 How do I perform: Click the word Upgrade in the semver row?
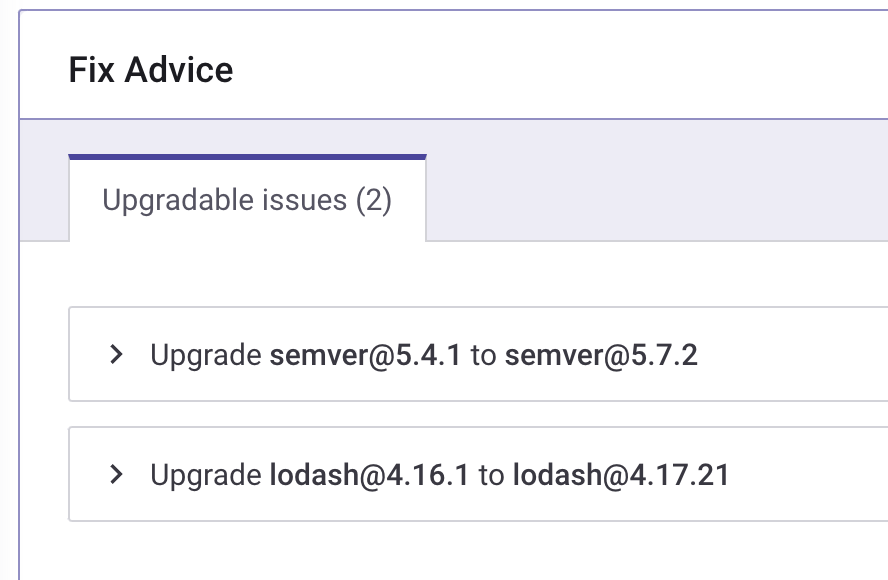tap(206, 355)
